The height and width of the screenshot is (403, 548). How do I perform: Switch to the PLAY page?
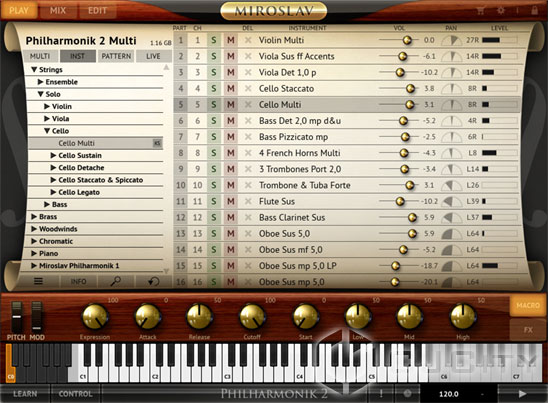19,10
